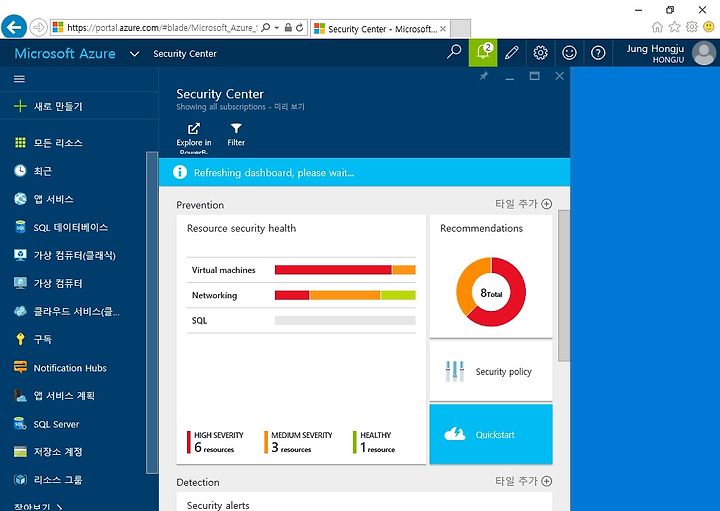Click the green Networking healthy bar segment
This screenshot has width=720, height=511.
[398, 295]
